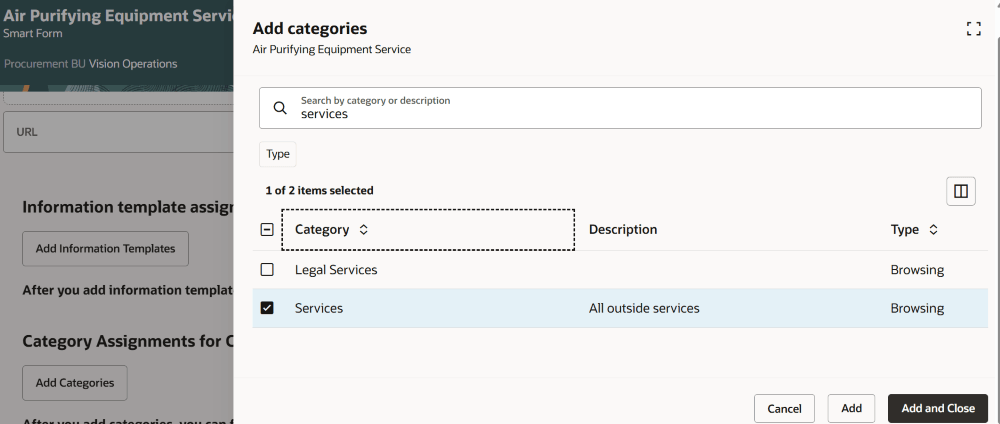The height and width of the screenshot is (424, 1000).
Task: Click Procurement BU Vision Operations text
Action: pos(91,64)
